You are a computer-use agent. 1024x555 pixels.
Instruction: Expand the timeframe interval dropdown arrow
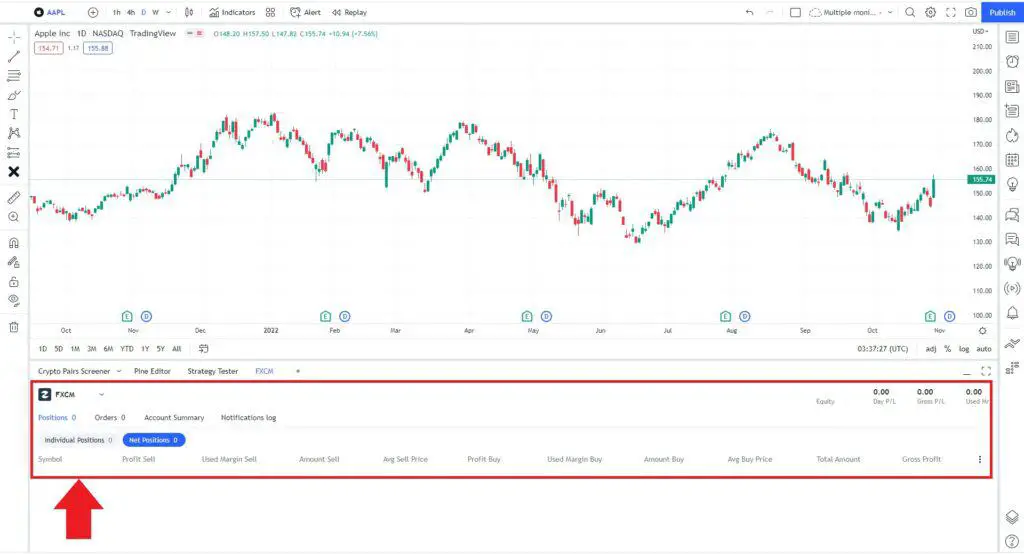coord(169,12)
